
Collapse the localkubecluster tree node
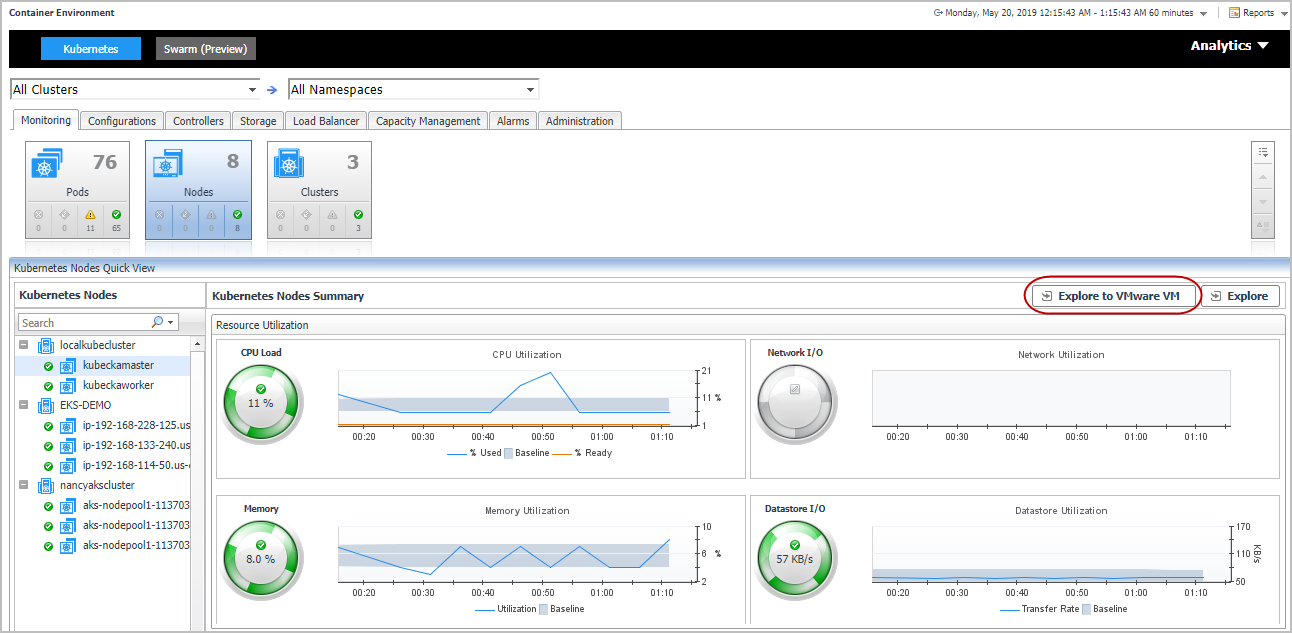pyautogui.click(x=24, y=345)
